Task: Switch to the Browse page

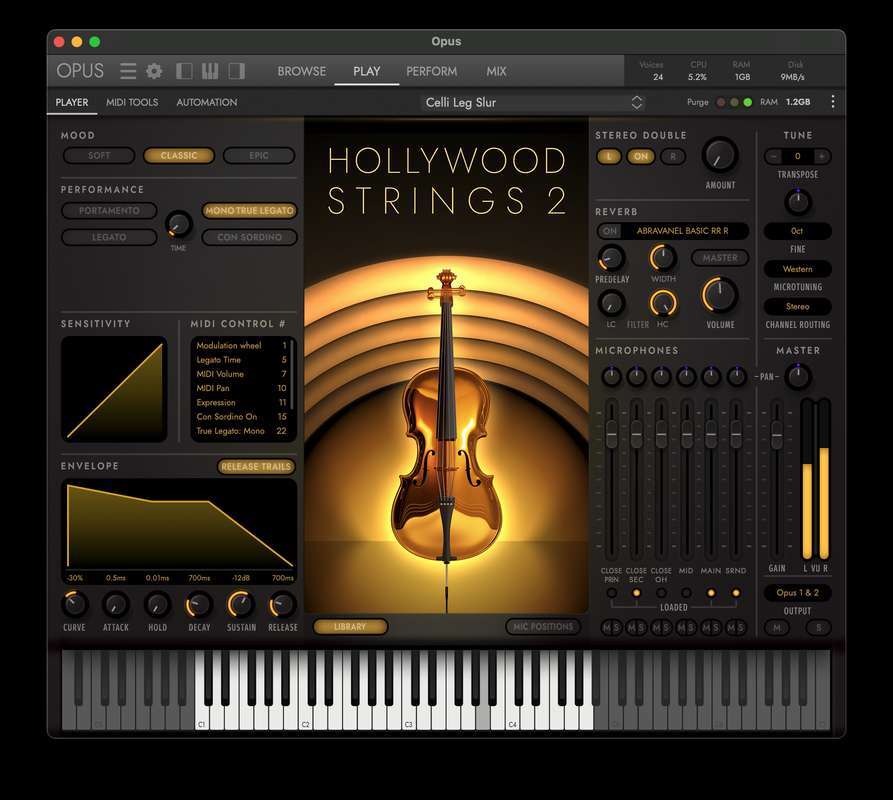Action: tap(302, 71)
